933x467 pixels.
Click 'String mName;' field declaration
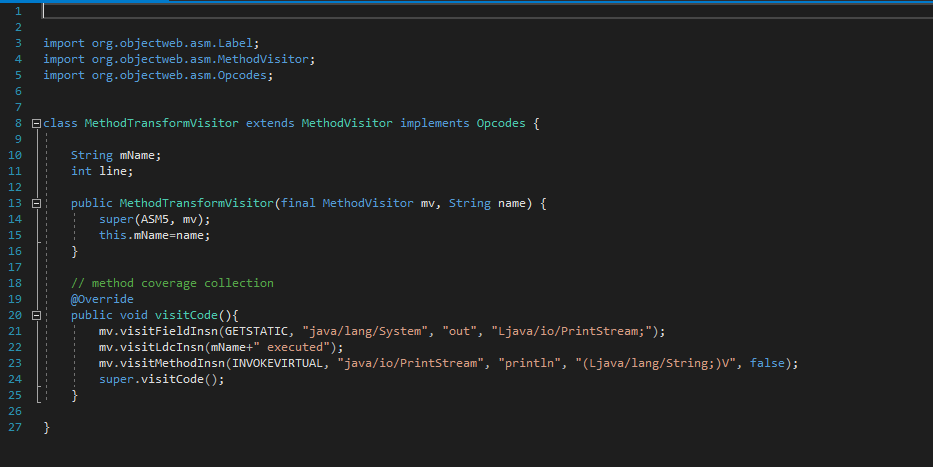(x=116, y=155)
